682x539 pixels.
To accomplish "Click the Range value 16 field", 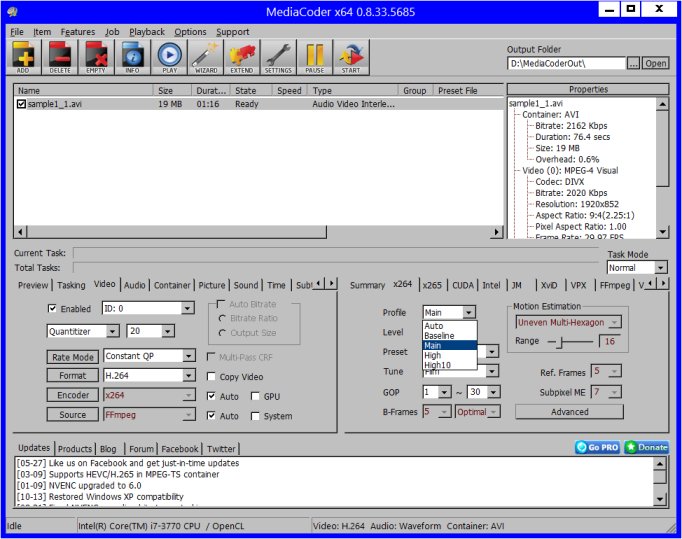I will point(610,341).
